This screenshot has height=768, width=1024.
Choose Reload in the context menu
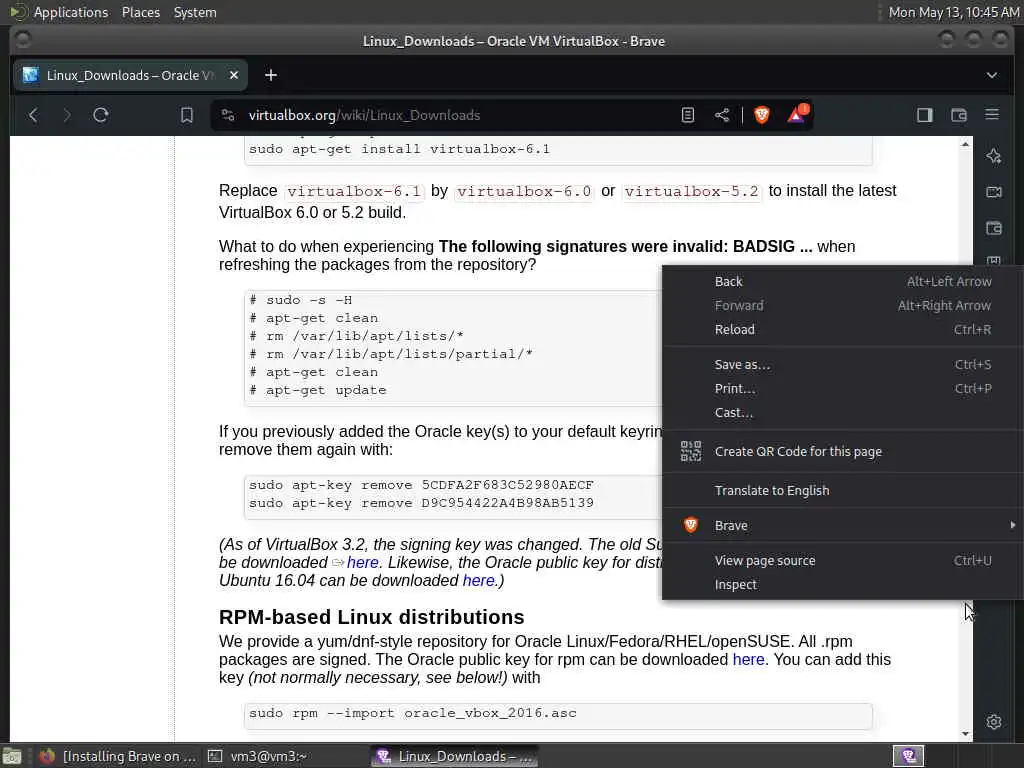click(842, 330)
